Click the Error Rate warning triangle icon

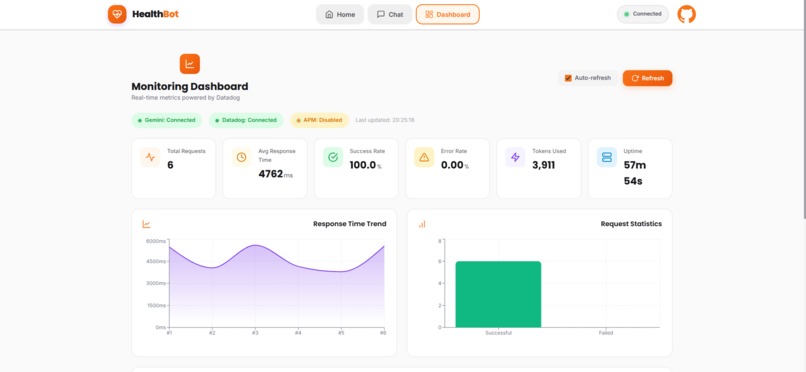tap(424, 157)
